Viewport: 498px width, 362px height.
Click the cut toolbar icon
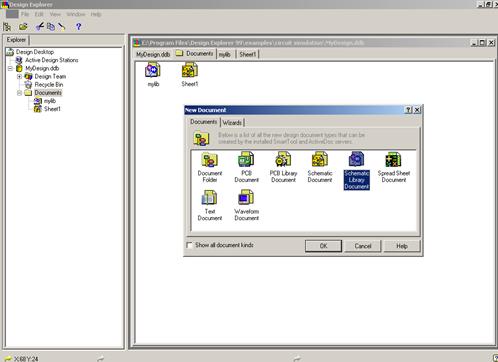coord(40,27)
